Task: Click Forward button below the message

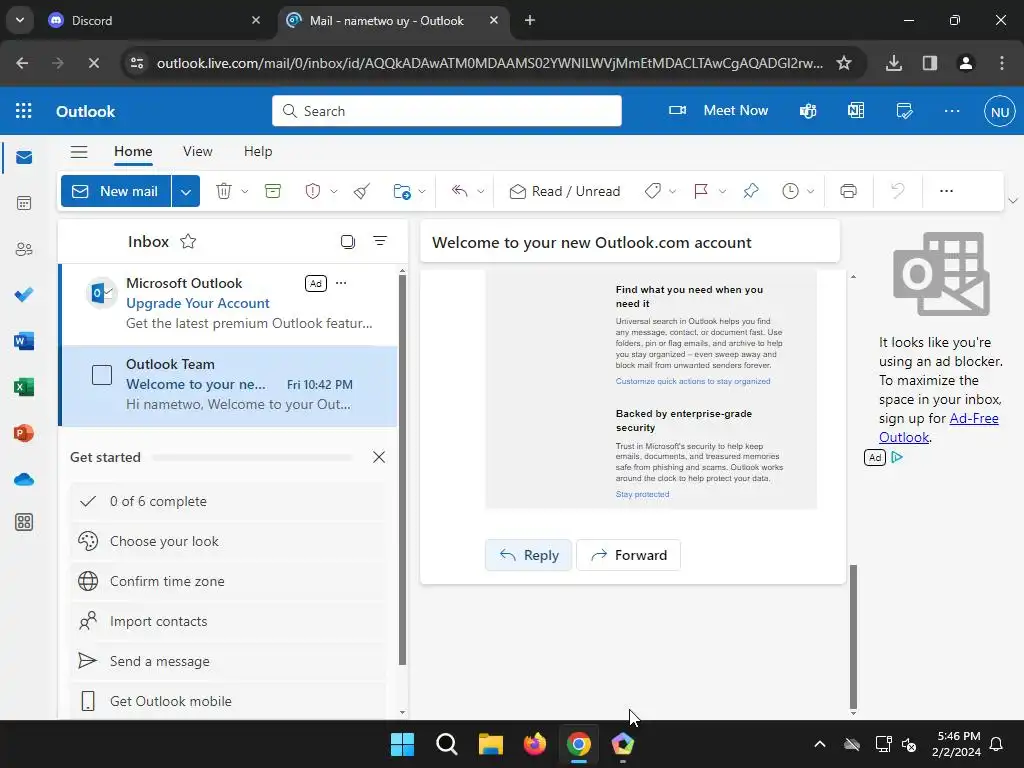Action: pos(628,555)
